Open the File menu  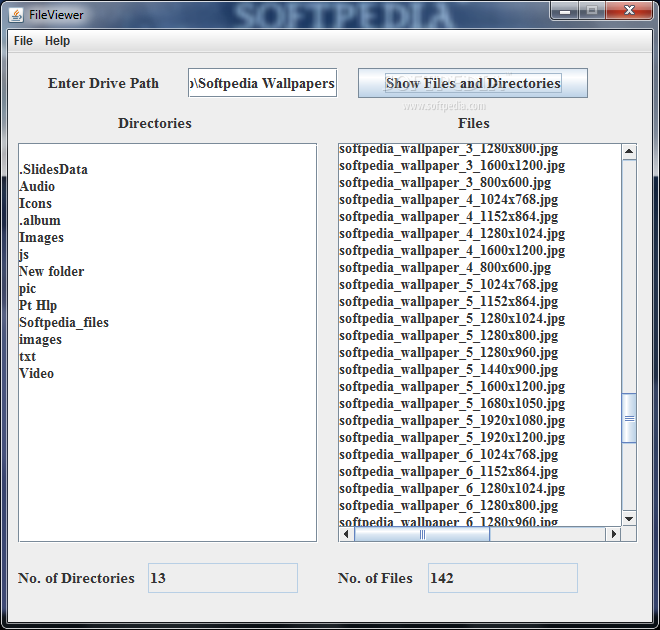point(23,41)
